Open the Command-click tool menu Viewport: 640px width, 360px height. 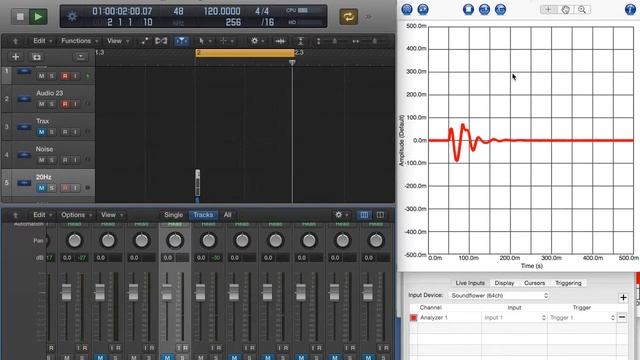click(227, 41)
